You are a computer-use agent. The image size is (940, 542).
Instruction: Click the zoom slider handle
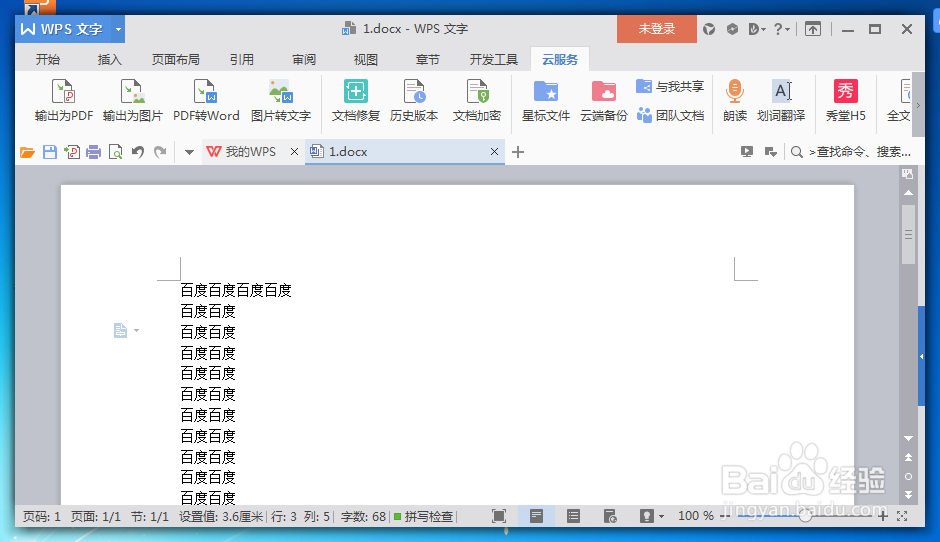tap(805, 516)
